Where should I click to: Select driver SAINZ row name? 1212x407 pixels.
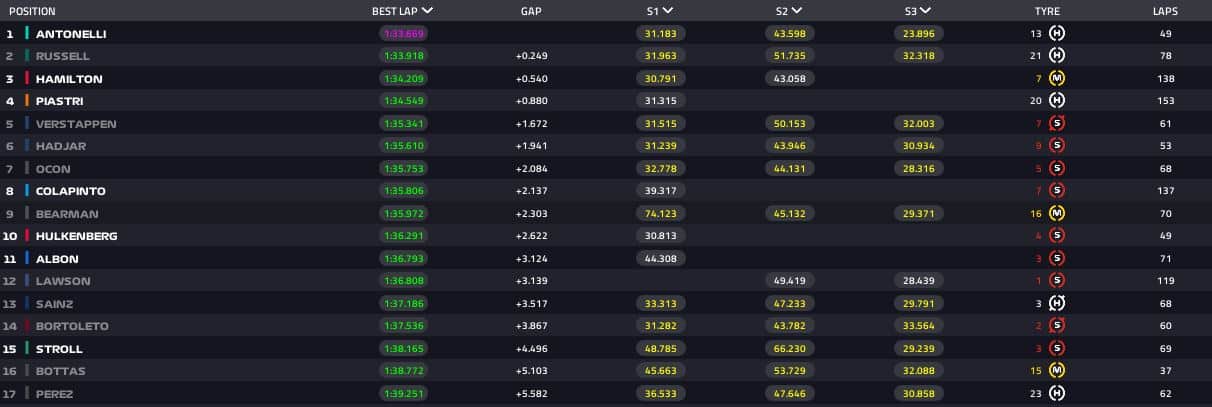pos(54,303)
